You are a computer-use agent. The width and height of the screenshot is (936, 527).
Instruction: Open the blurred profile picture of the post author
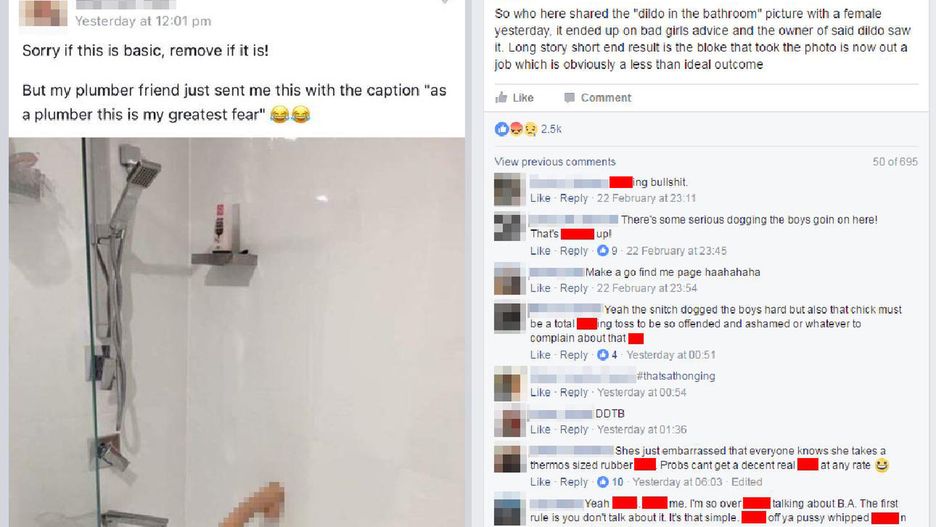[43, 13]
